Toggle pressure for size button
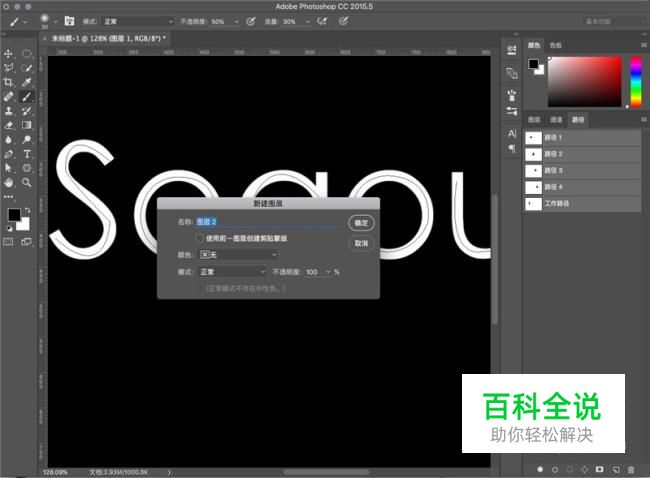 pyautogui.click(x=343, y=21)
